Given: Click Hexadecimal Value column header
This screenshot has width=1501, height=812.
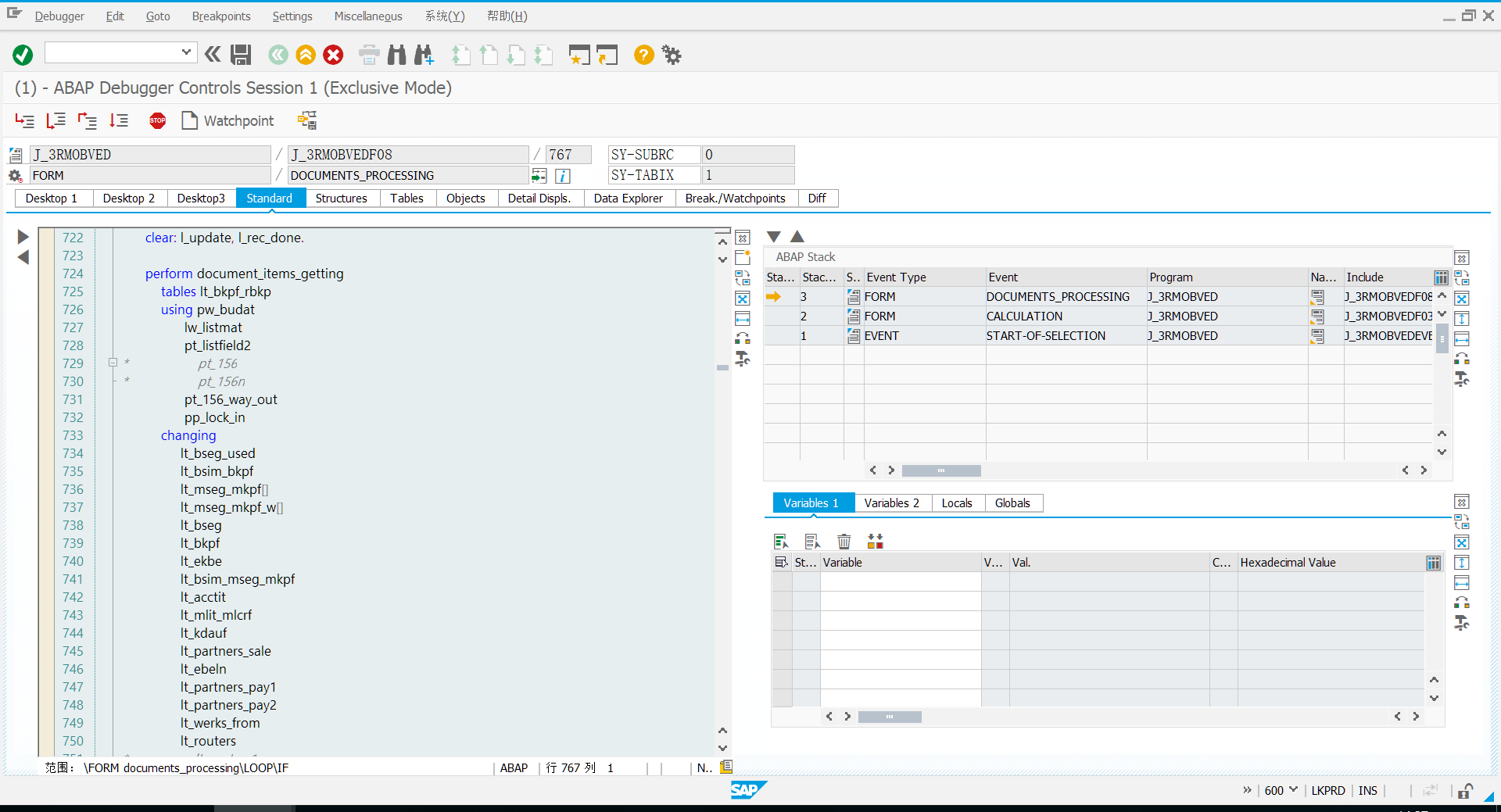Looking at the screenshot, I should click(1331, 563).
